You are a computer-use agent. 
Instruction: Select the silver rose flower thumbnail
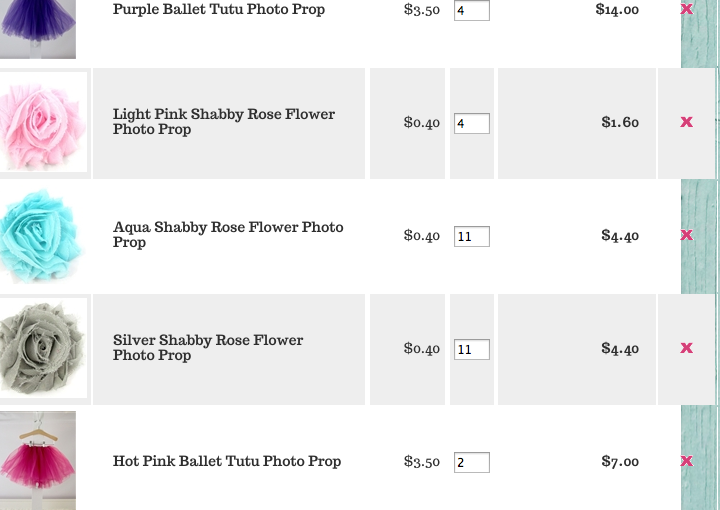coord(43,349)
